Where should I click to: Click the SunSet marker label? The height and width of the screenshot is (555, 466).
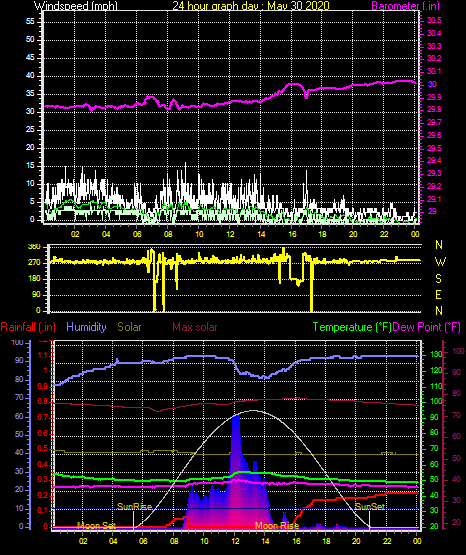pyautogui.click(x=370, y=507)
